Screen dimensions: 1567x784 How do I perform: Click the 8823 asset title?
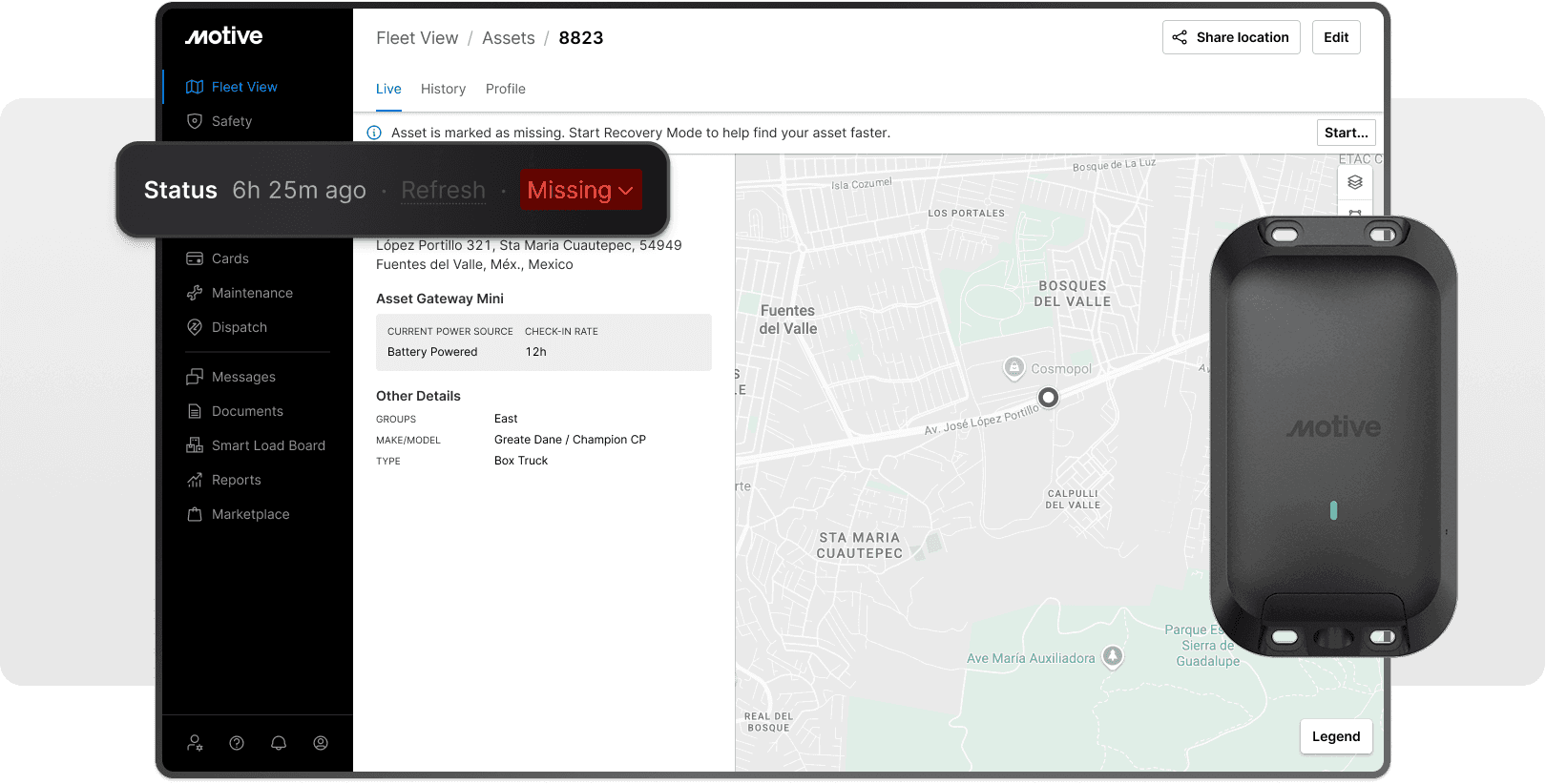pyautogui.click(x=581, y=38)
